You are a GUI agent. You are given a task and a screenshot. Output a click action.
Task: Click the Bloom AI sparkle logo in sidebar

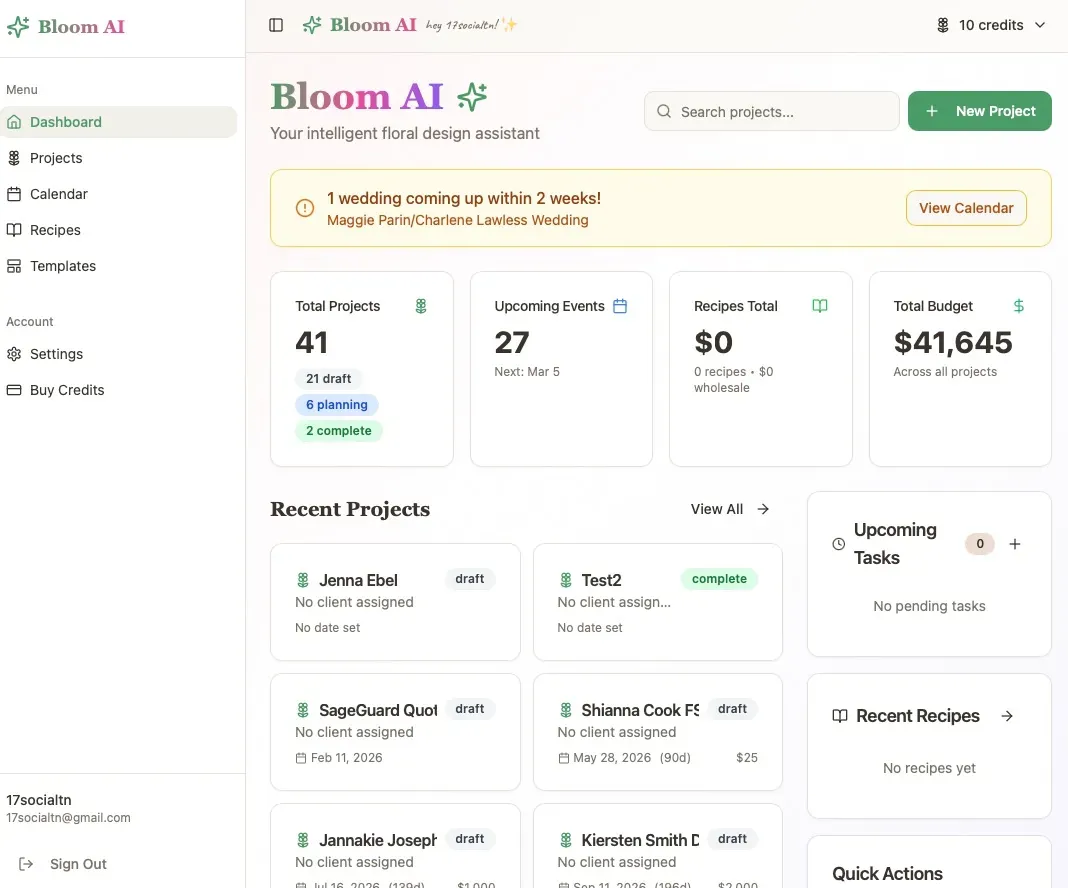pyautogui.click(x=18, y=27)
